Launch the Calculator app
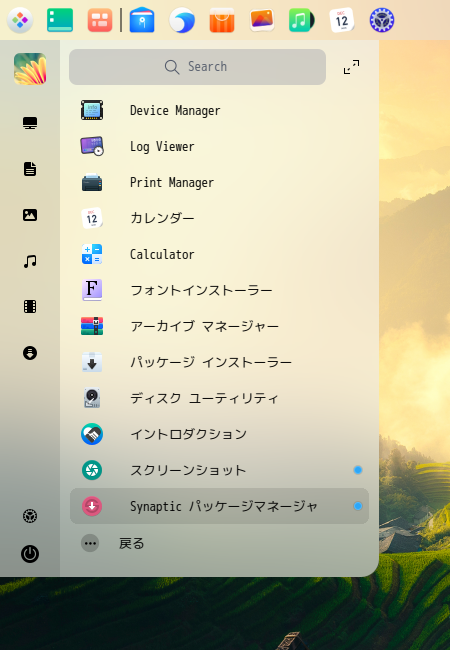450x650 pixels. pyautogui.click(x=219, y=254)
